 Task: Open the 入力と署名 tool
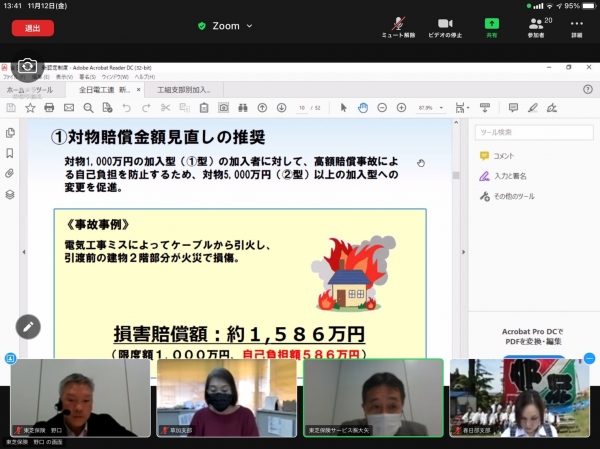pos(509,176)
